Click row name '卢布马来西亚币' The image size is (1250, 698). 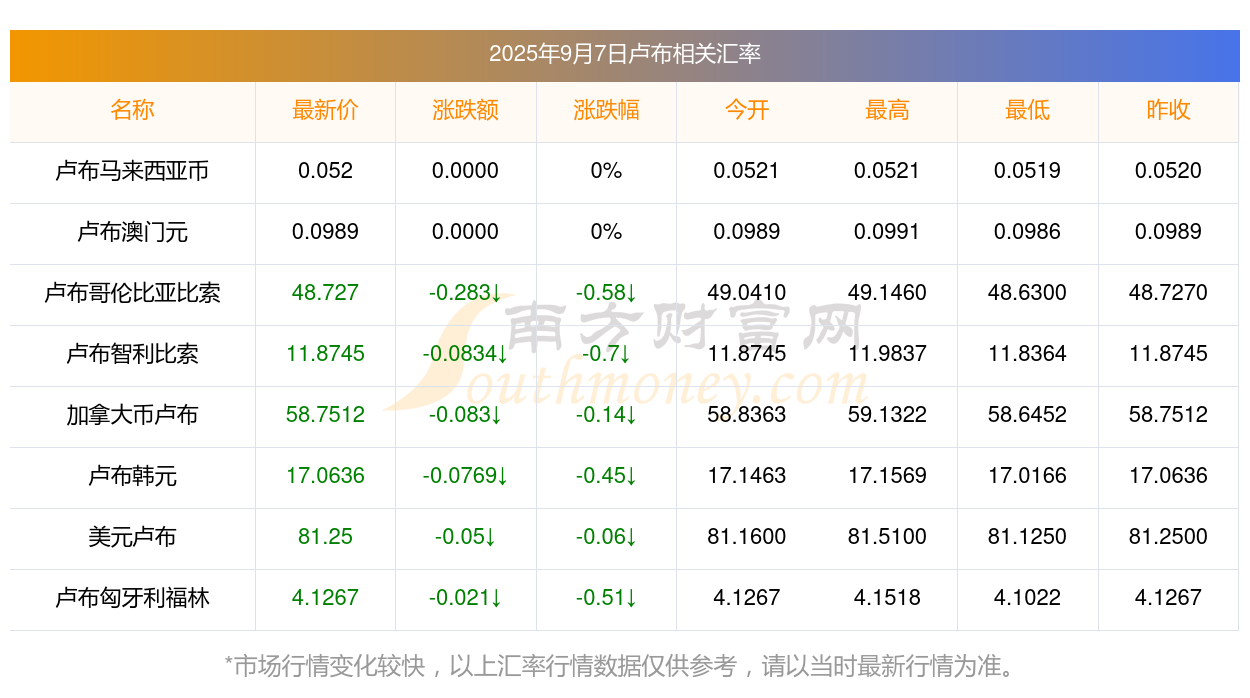133,171
